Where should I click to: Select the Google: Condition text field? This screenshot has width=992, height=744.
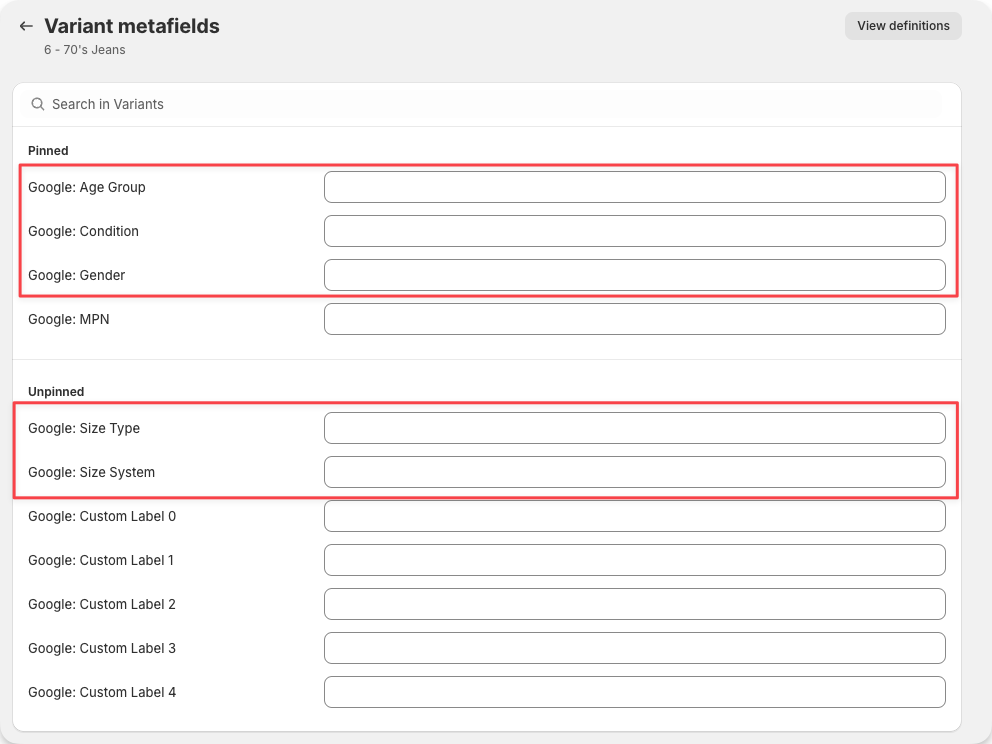pyautogui.click(x=634, y=231)
